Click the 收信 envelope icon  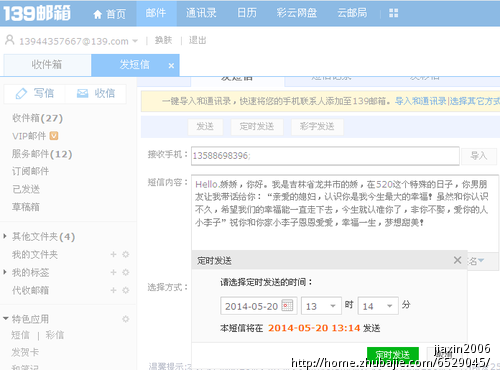[82, 93]
